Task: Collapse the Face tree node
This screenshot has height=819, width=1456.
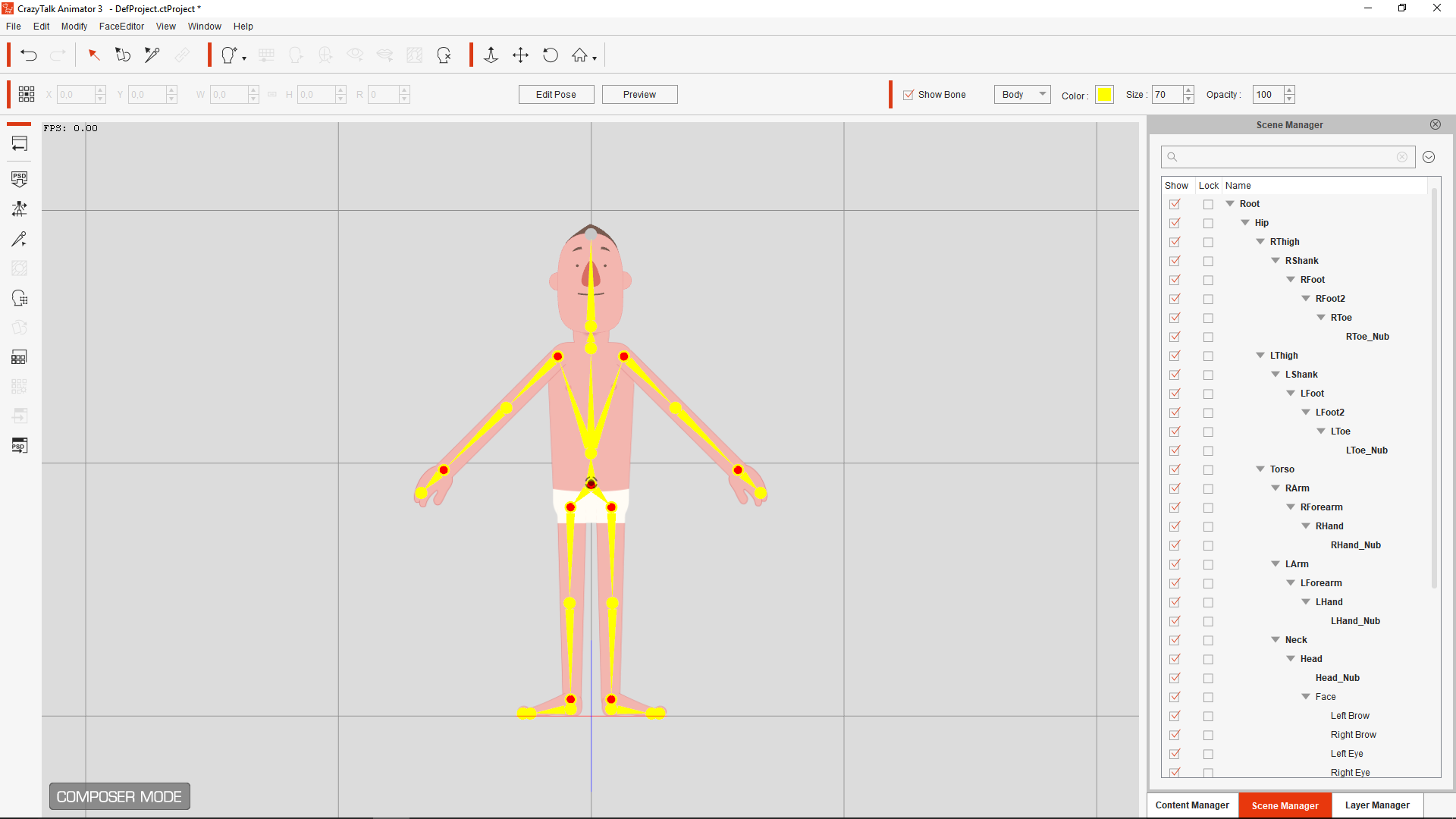Action: pos(1306,696)
